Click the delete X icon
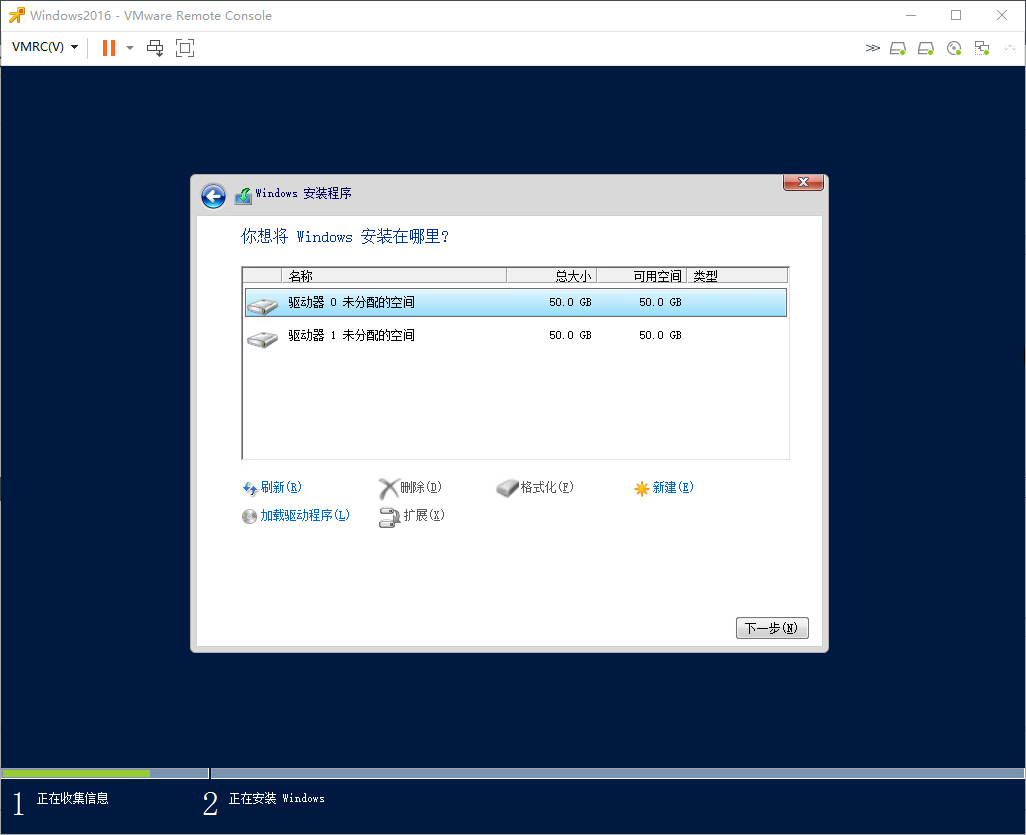1026x835 pixels. pos(389,488)
